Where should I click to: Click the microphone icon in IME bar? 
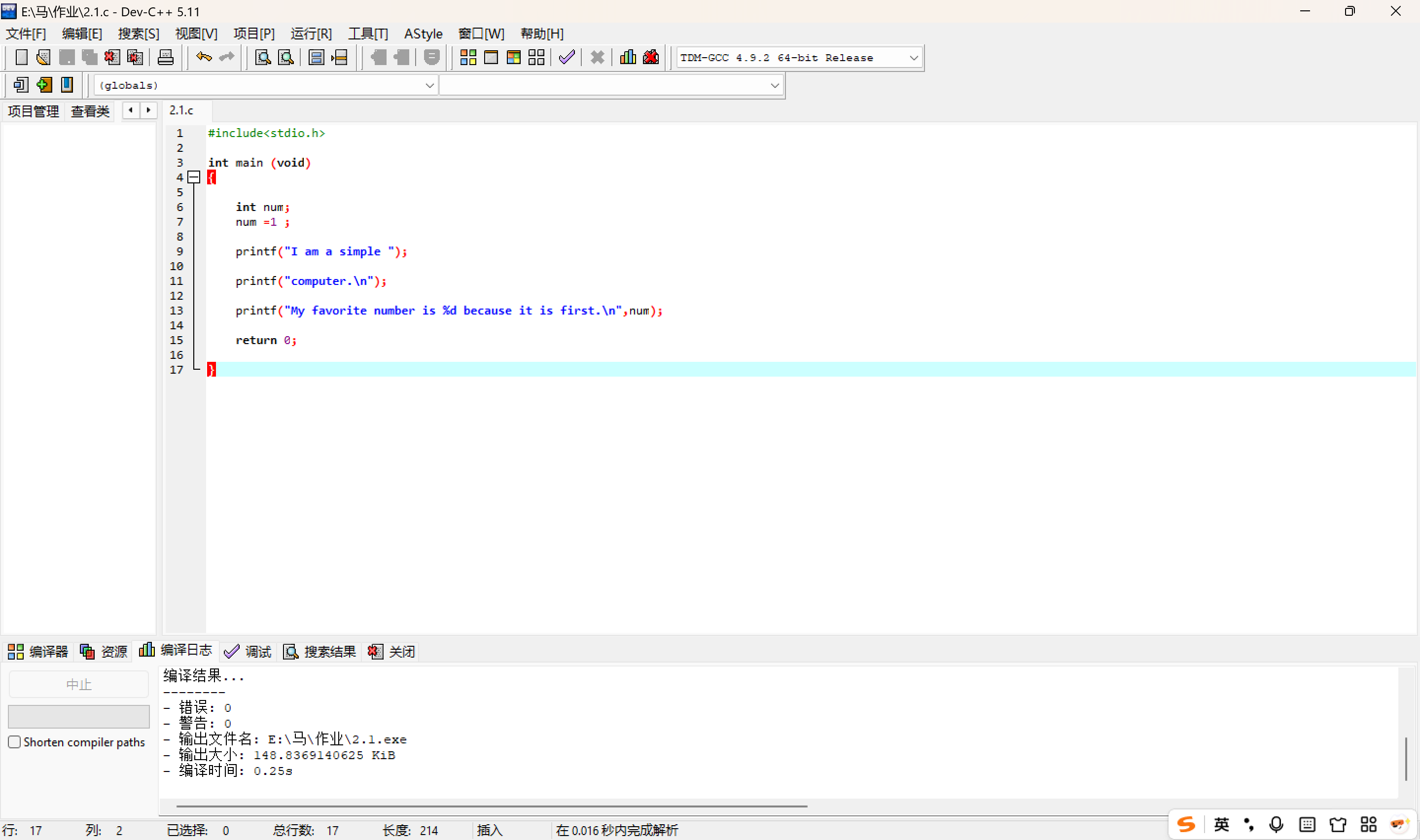tap(1276, 824)
